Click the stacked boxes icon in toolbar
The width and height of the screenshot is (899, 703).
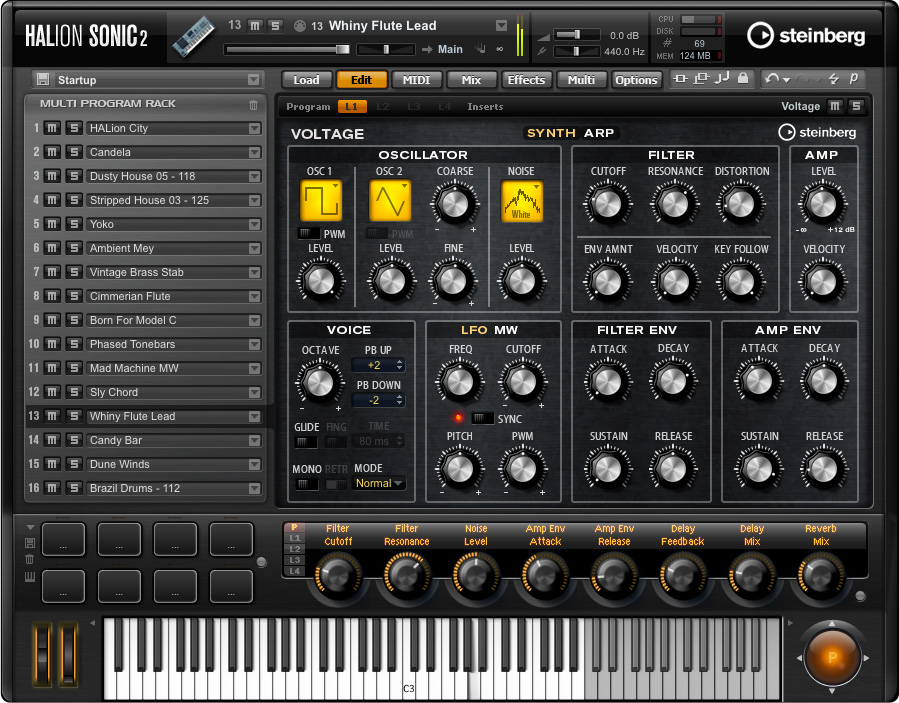pyautogui.click(x=701, y=79)
